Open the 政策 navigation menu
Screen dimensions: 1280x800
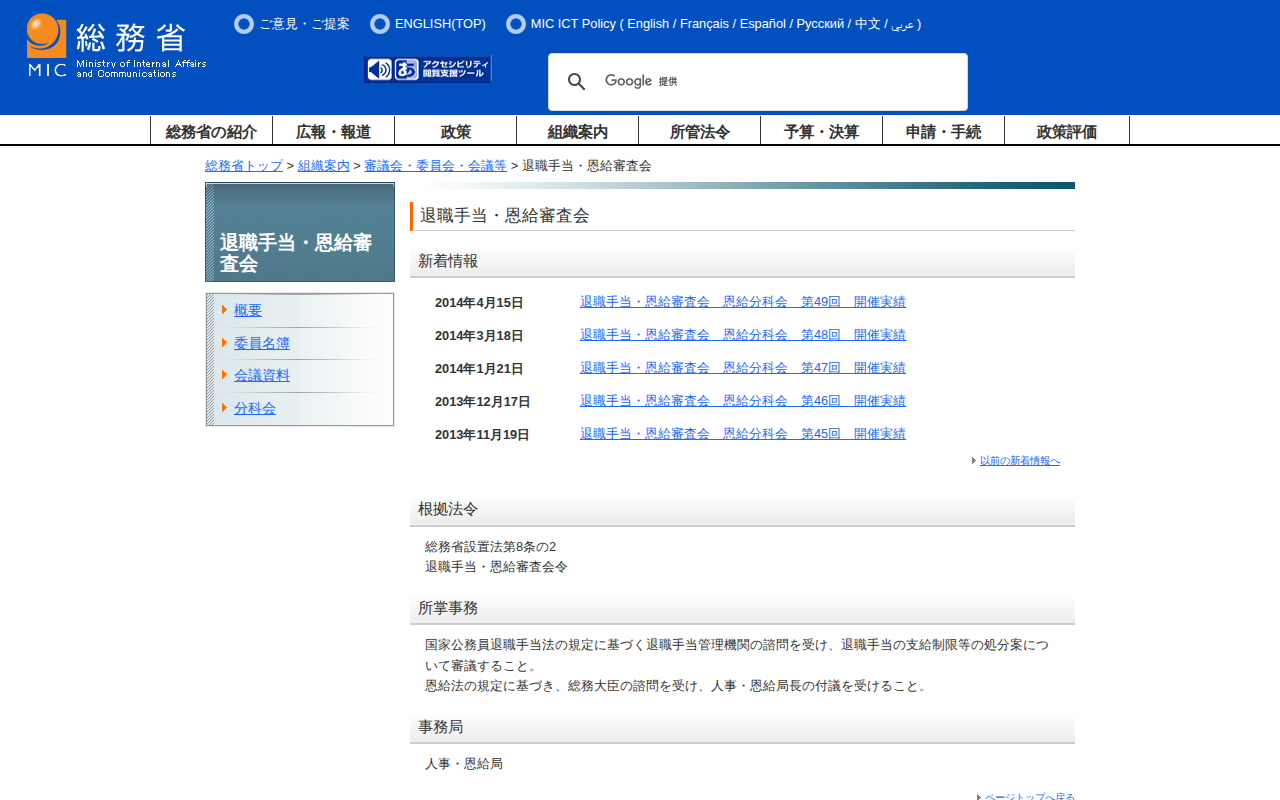[x=455, y=131]
